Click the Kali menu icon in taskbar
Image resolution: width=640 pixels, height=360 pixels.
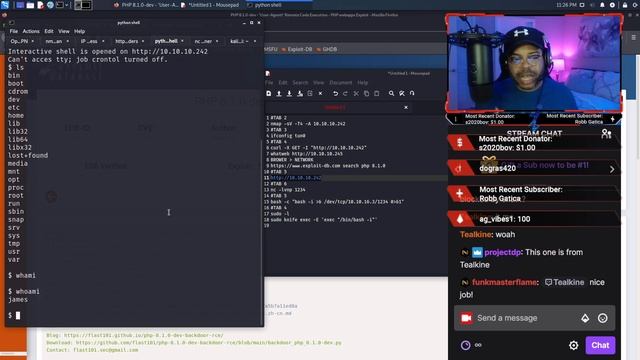(5, 5)
